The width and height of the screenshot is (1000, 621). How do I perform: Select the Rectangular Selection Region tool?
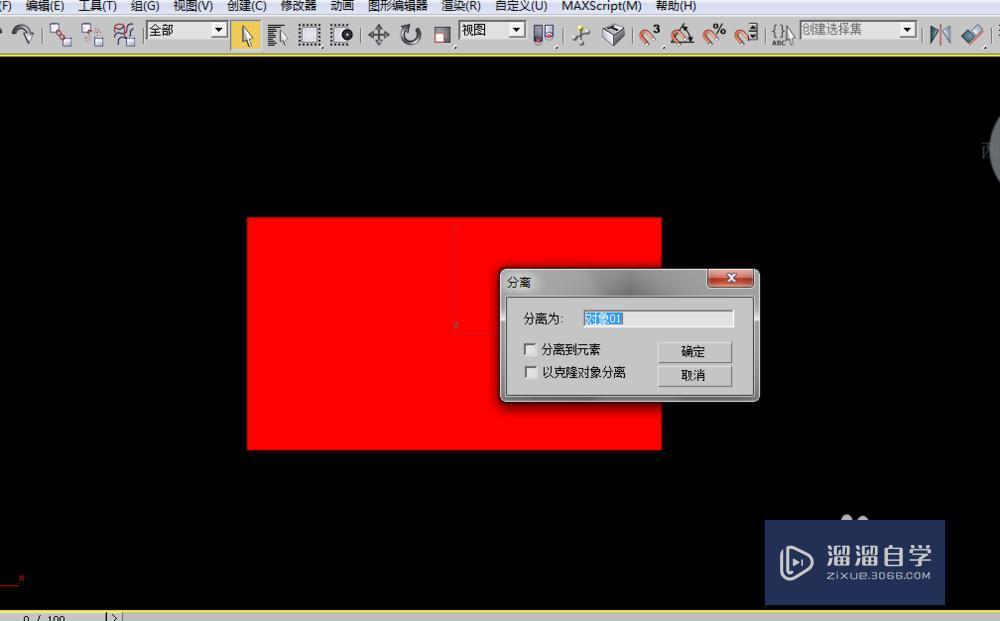tap(308, 34)
